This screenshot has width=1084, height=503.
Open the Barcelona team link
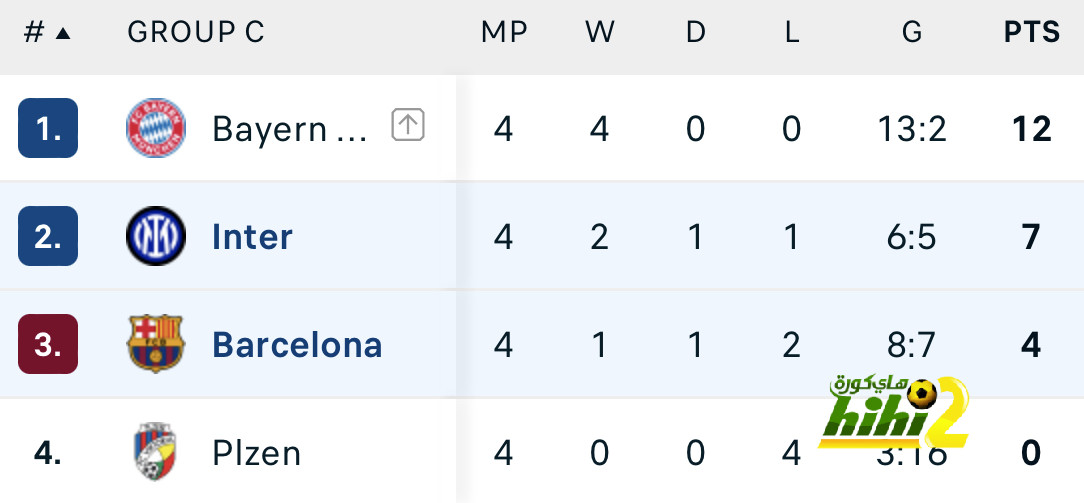click(297, 345)
